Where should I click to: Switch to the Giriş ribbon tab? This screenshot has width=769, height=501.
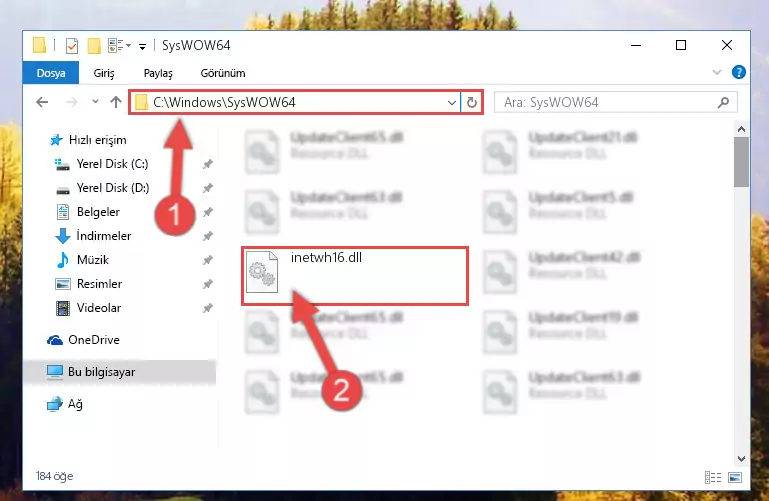click(104, 73)
